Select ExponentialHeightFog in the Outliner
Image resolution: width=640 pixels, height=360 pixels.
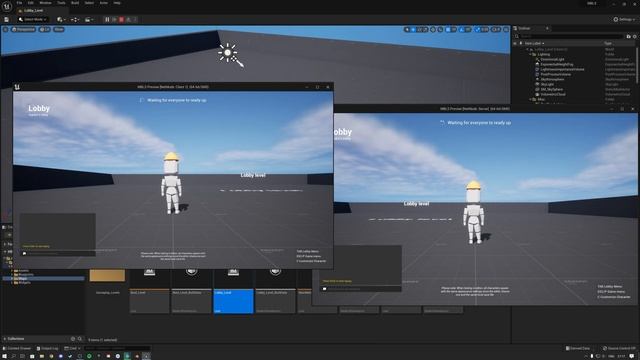tap(557, 64)
